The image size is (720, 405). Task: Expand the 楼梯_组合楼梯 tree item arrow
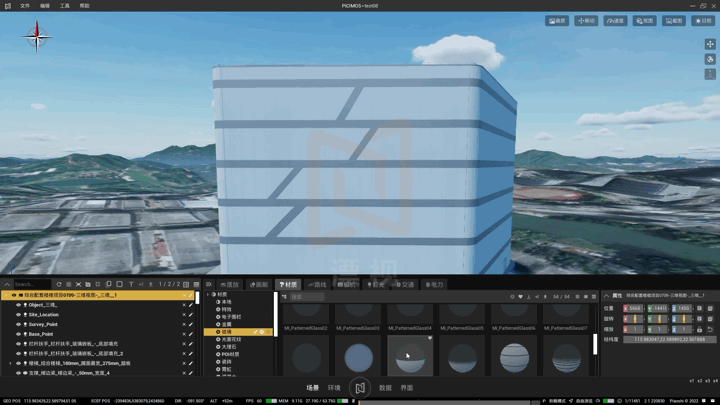(10, 363)
